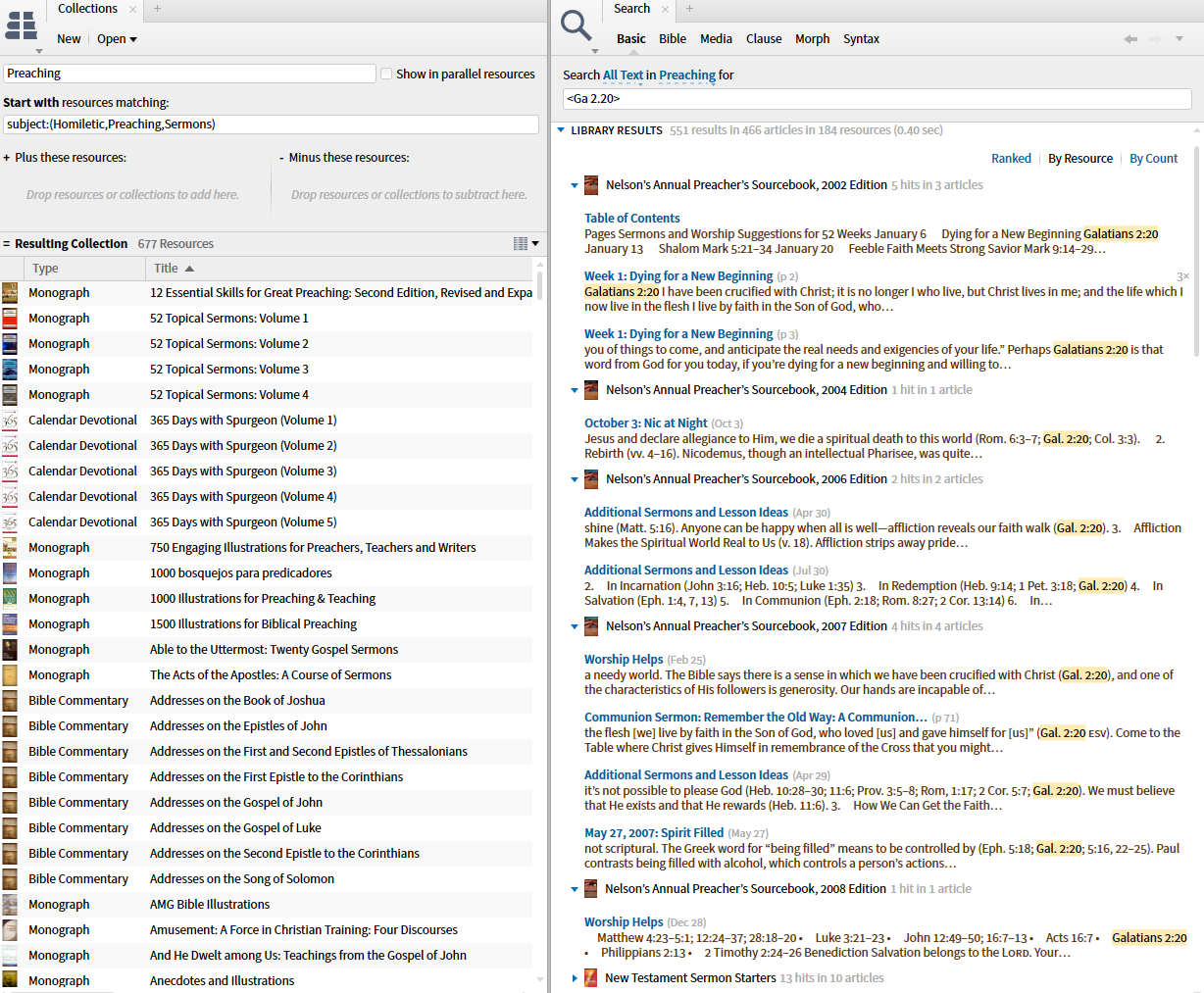Screen dimensions: 1204x993
Task: Open the Search panel magnifier icon menu
Action: tap(577, 26)
